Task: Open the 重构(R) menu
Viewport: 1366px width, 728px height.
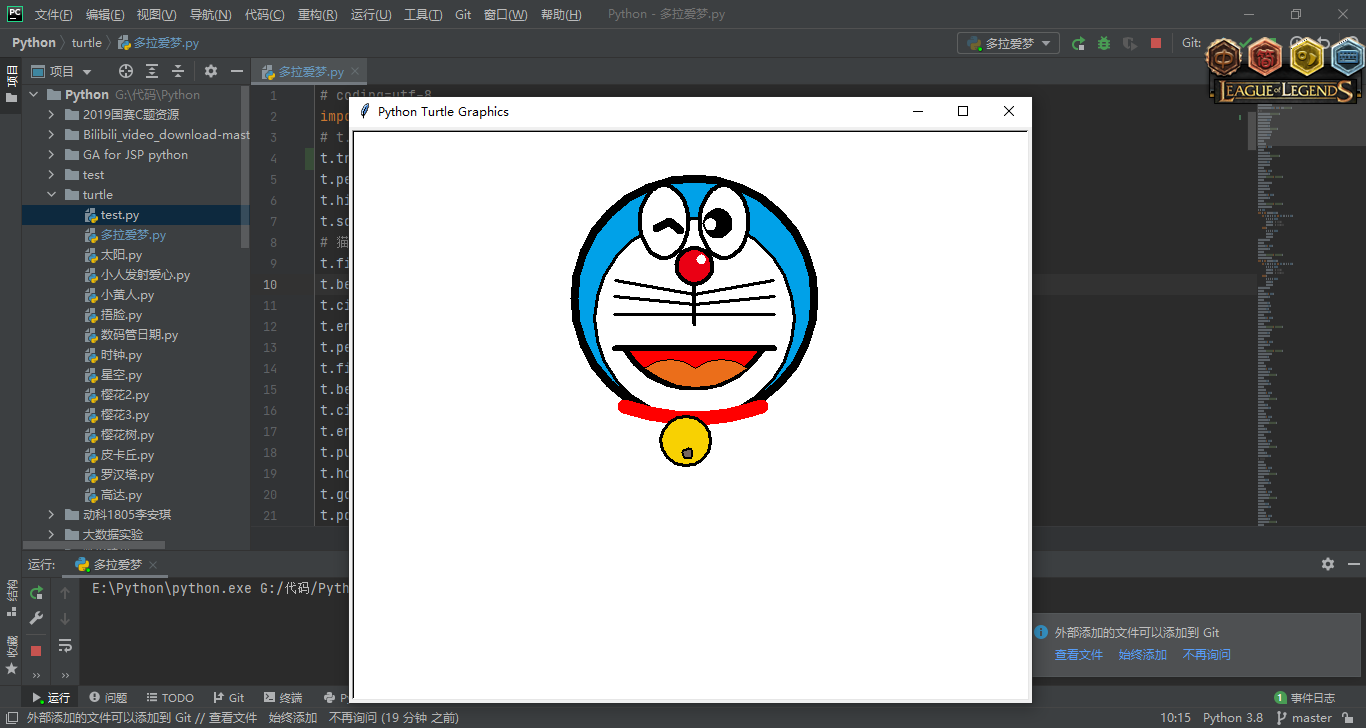Action: (317, 15)
